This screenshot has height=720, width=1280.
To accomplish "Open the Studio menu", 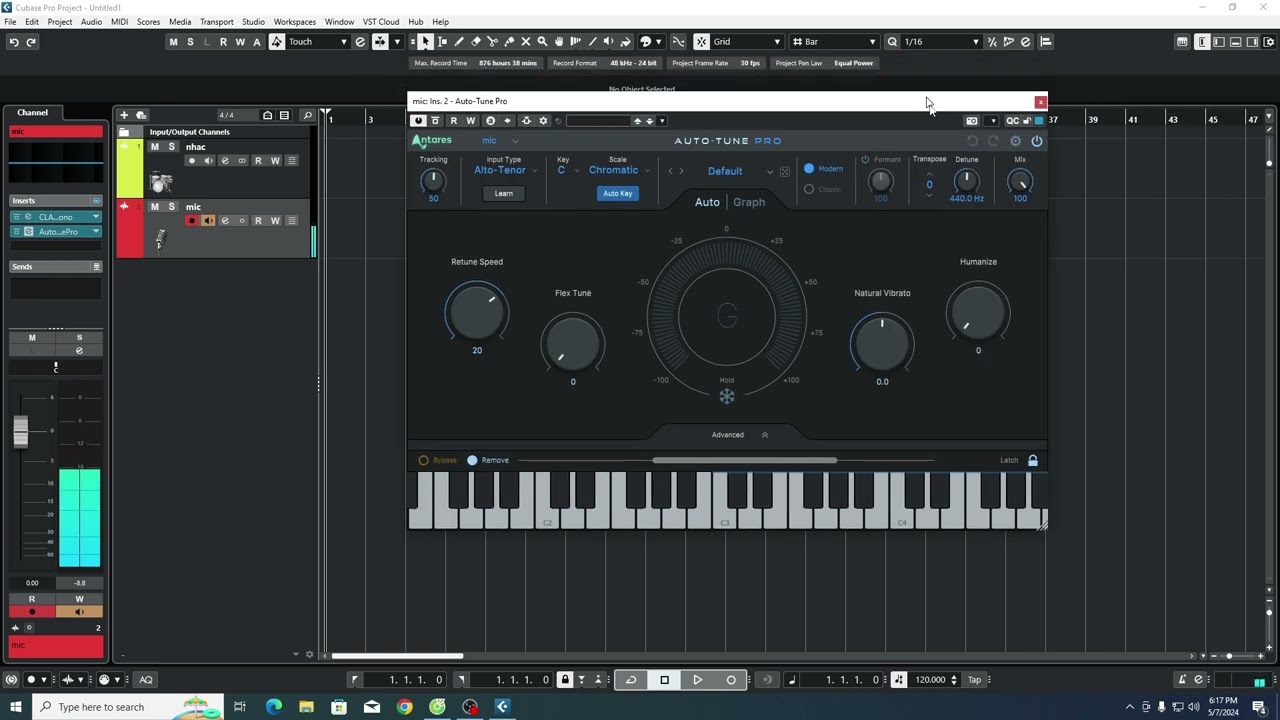I will tap(253, 21).
